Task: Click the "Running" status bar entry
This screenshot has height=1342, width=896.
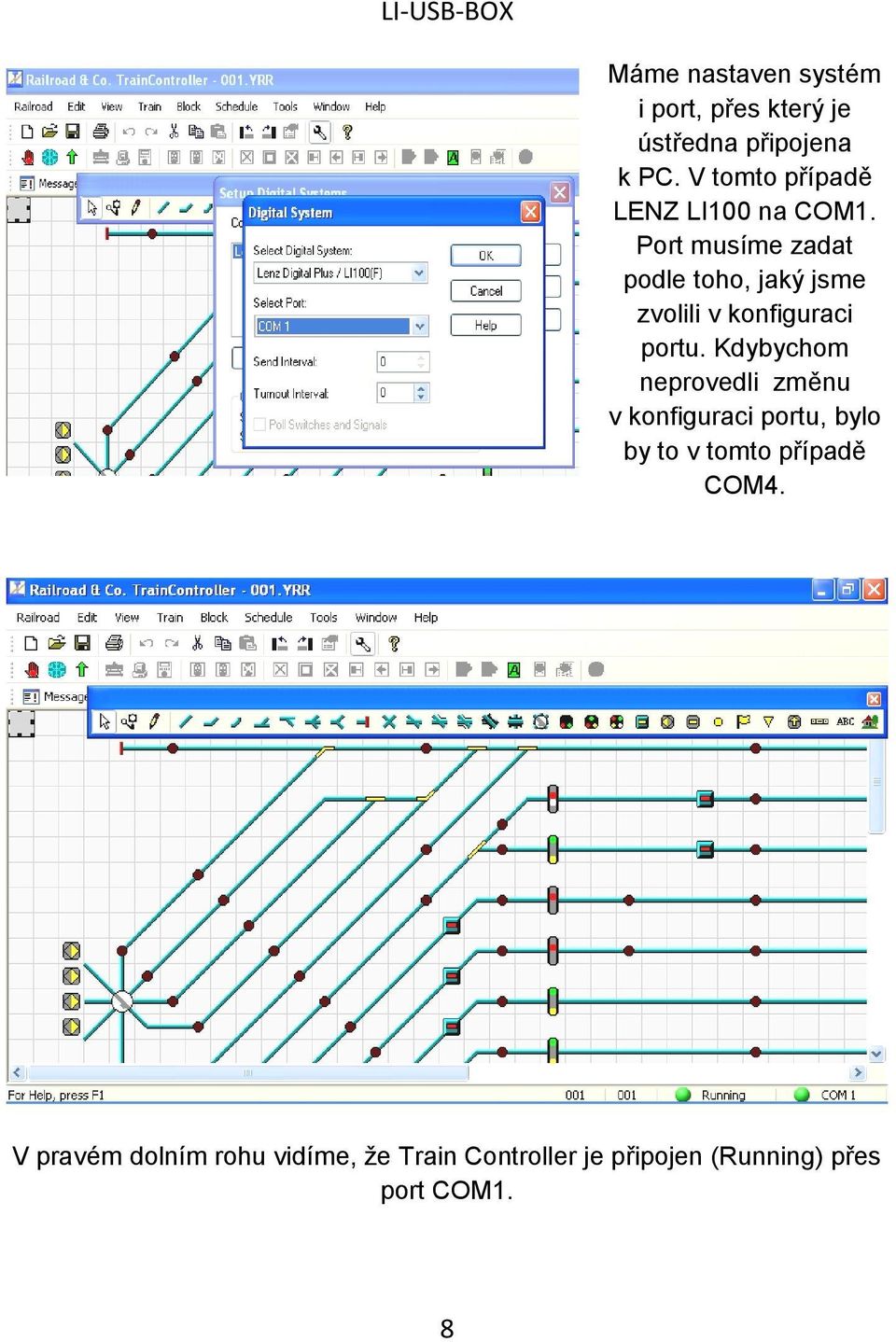Action: (723, 1095)
